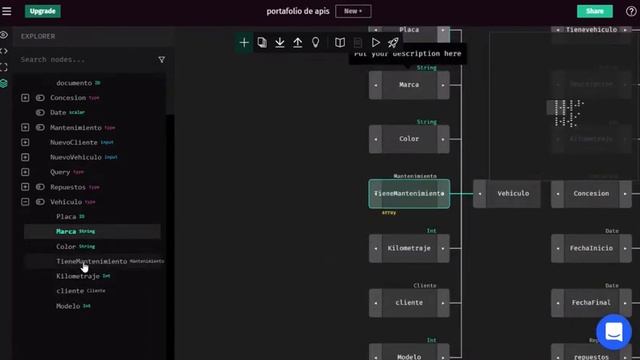640x360 pixels.
Task: Collapse the Vehiculo node in Explorer
Action: coord(25,202)
